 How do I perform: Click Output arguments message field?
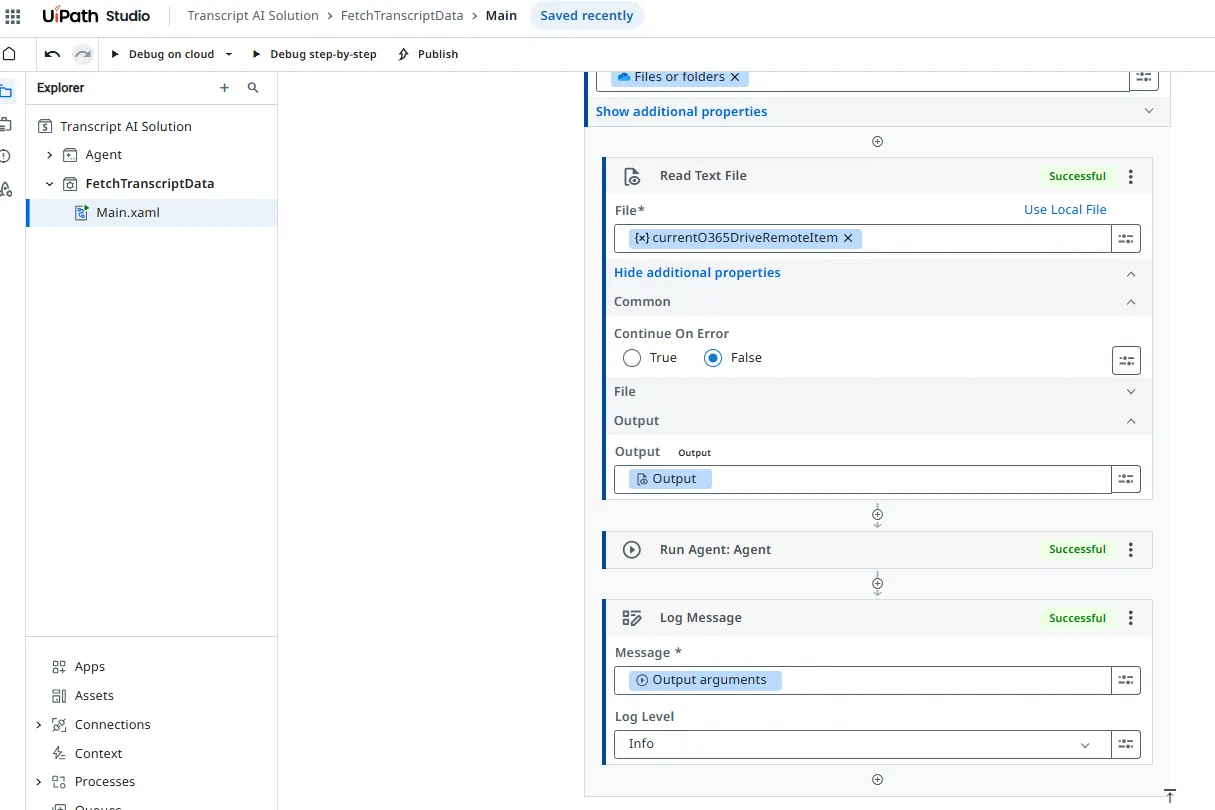tap(862, 681)
